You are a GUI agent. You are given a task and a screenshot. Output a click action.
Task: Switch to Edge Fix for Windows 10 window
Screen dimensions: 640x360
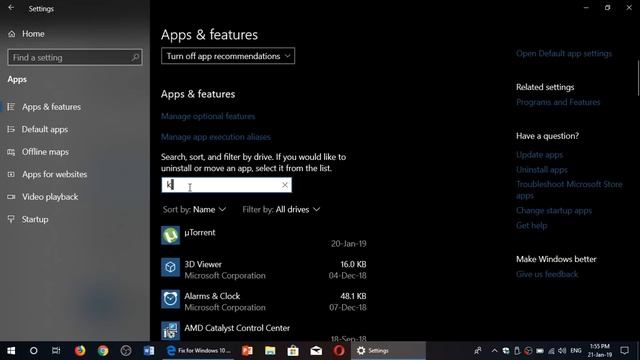[x=199, y=351]
